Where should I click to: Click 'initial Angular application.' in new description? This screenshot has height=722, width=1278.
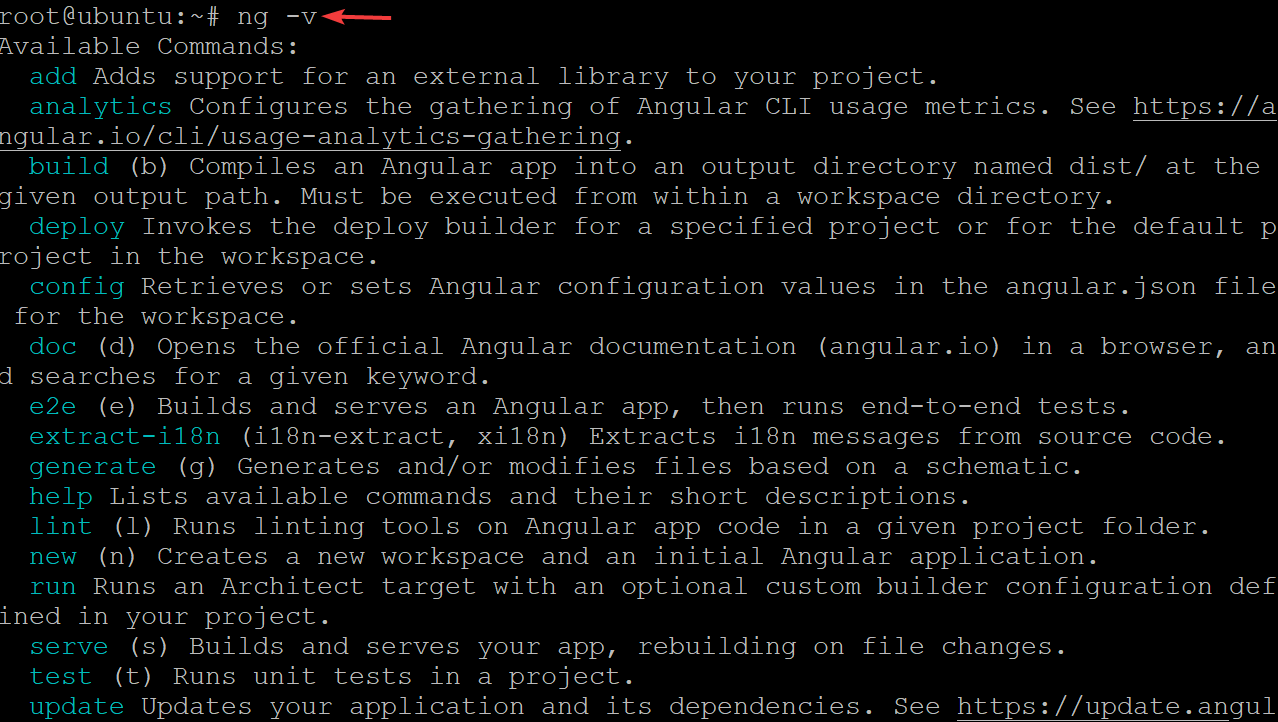click(877, 556)
